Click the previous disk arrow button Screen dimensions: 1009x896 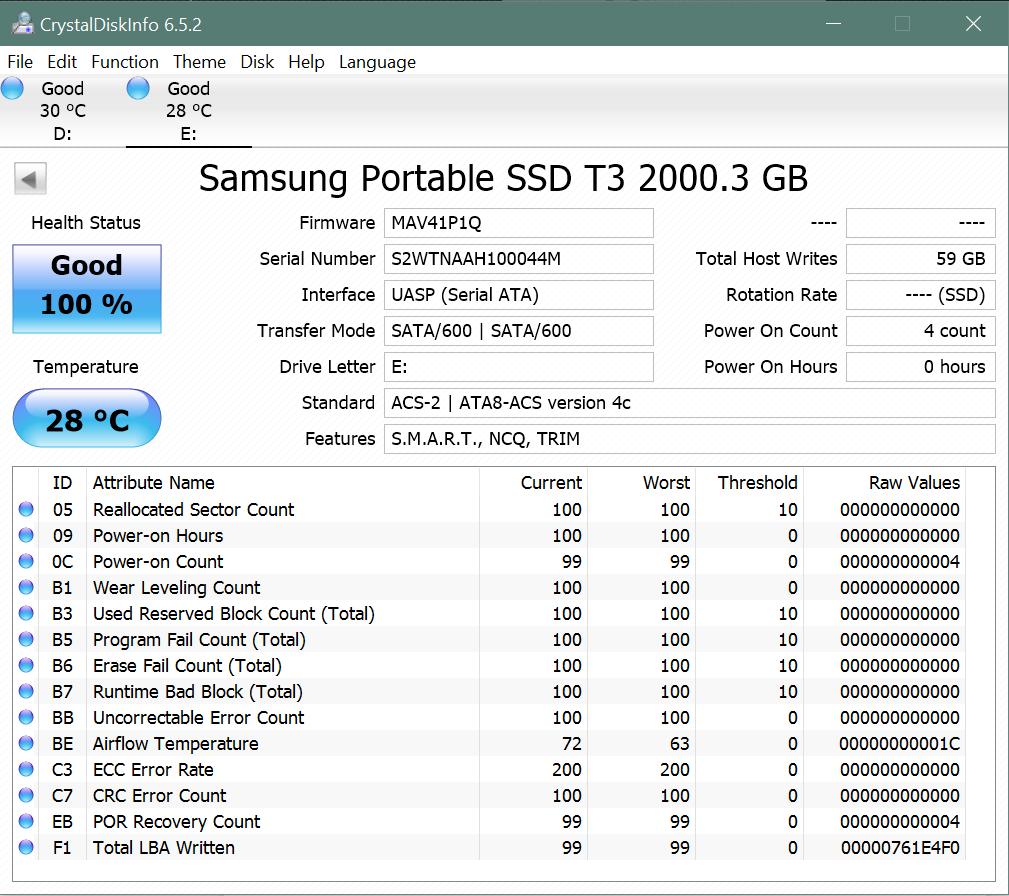pyautogui.click(x=30, y=180)
